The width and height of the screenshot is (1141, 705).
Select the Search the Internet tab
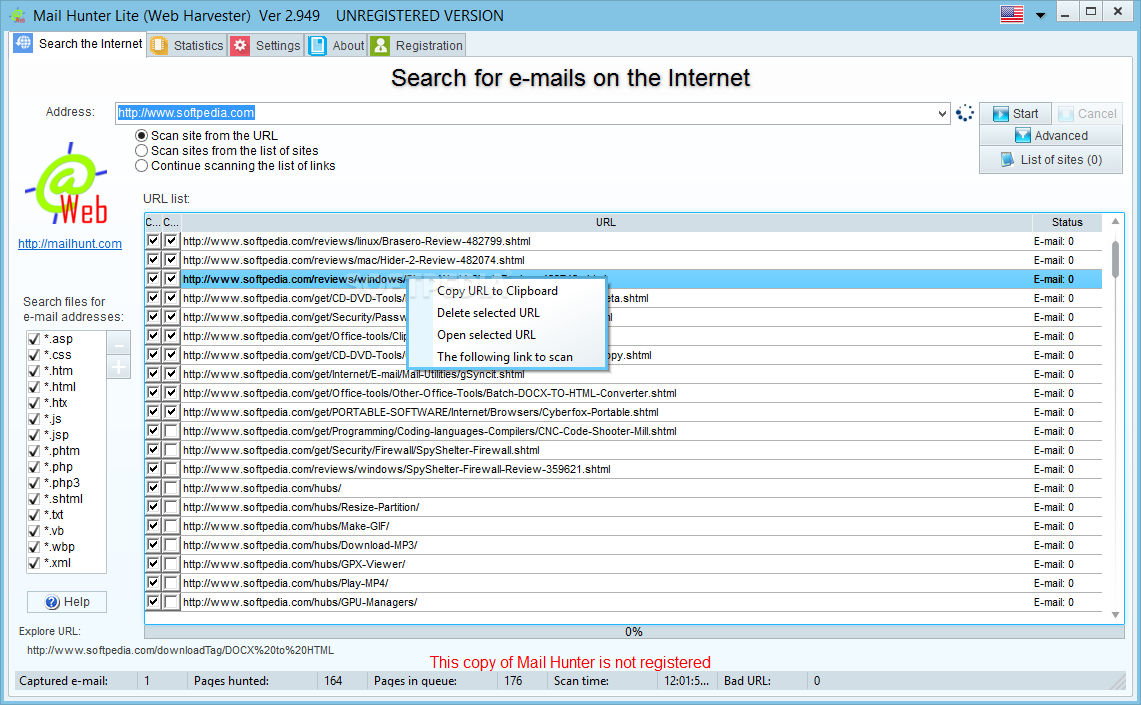(x=79, y=44)
